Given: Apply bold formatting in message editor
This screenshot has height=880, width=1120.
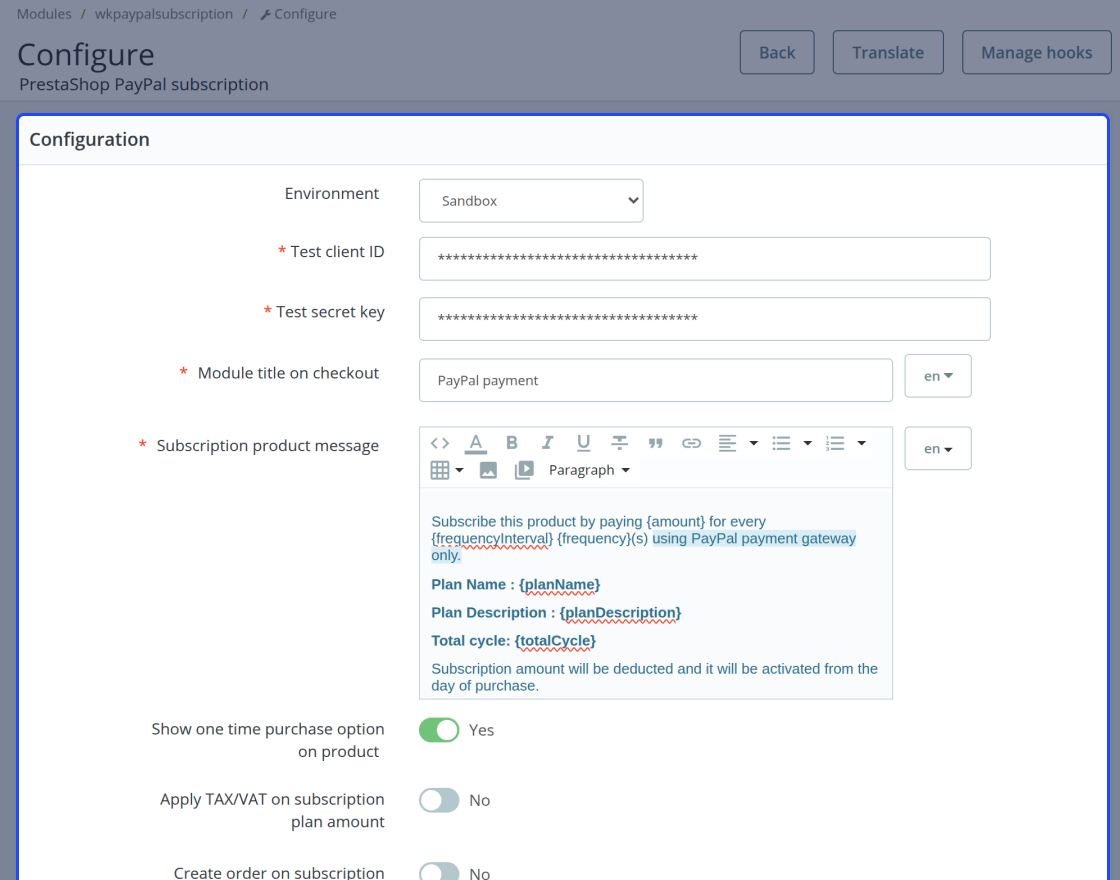Looking at the screenshot, I should point(511,443).
